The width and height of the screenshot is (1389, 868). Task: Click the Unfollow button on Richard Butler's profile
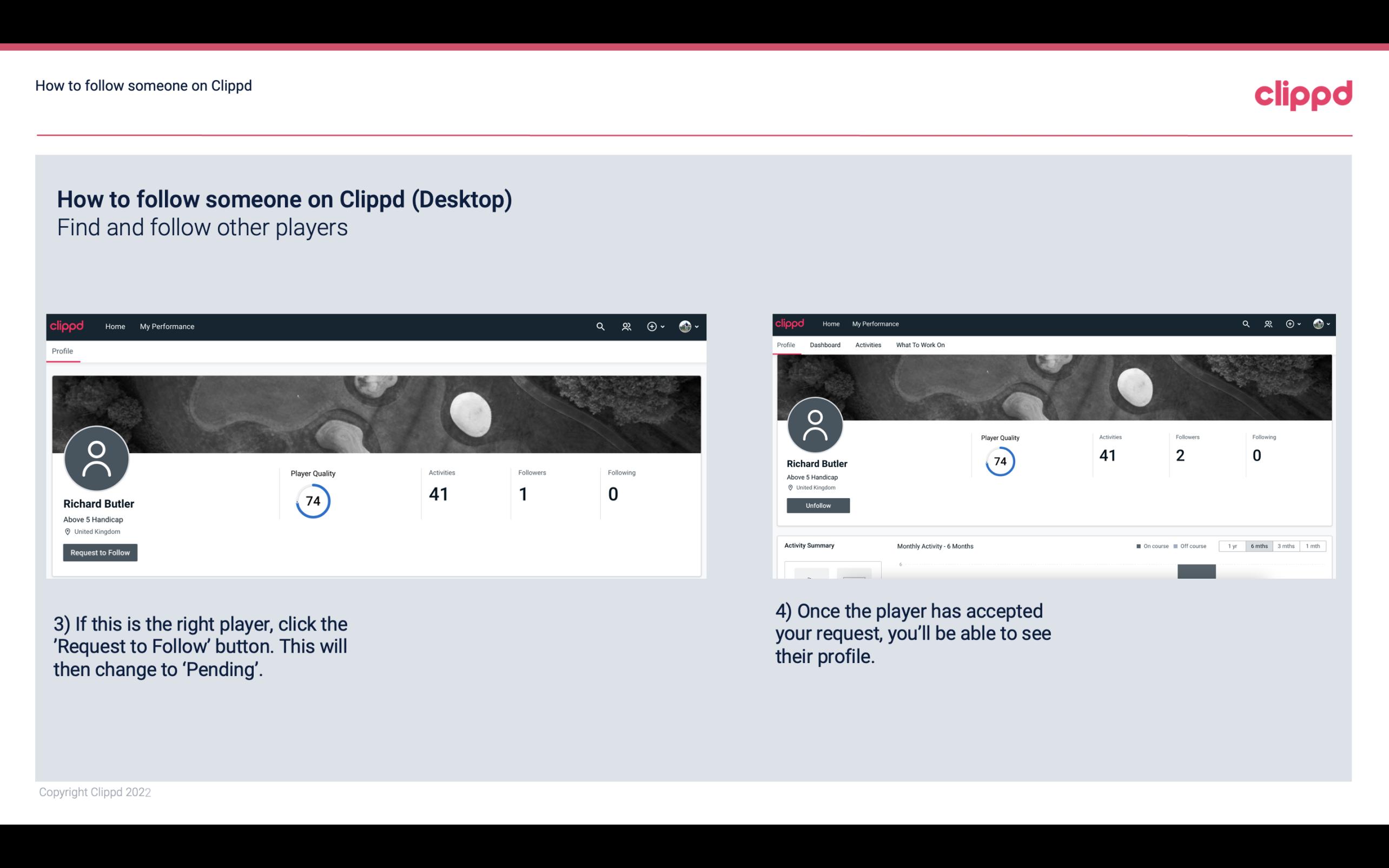(x=817, y=505)
